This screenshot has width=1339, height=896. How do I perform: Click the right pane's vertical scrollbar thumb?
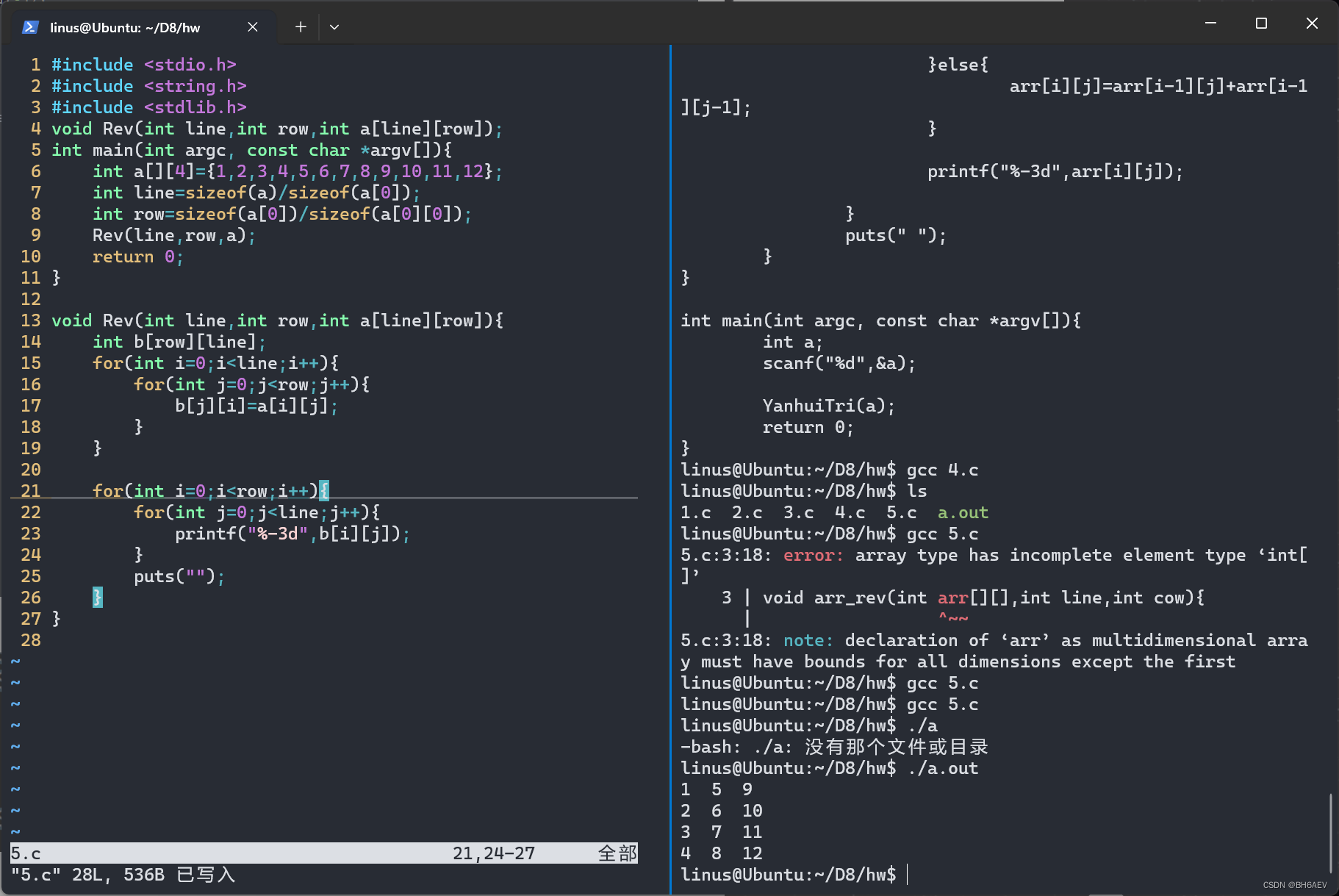click(1330, 832)
